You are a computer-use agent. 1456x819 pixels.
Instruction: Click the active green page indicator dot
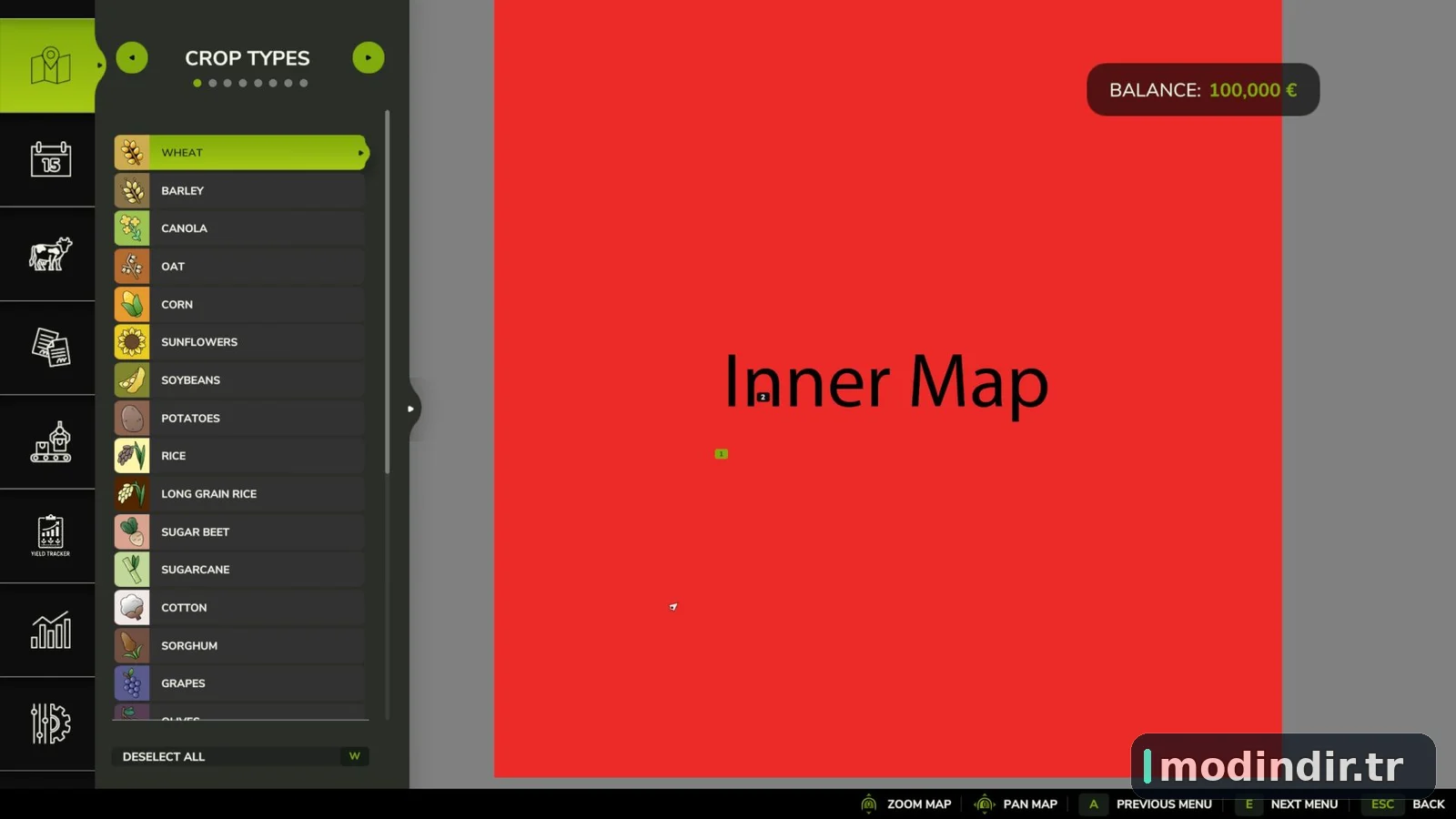(x=197, y=83)
